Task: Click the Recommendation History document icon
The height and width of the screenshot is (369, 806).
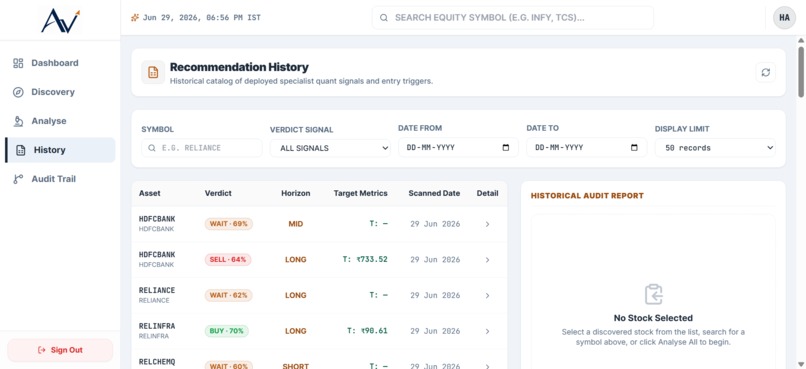Action: [x=153, y=72]
